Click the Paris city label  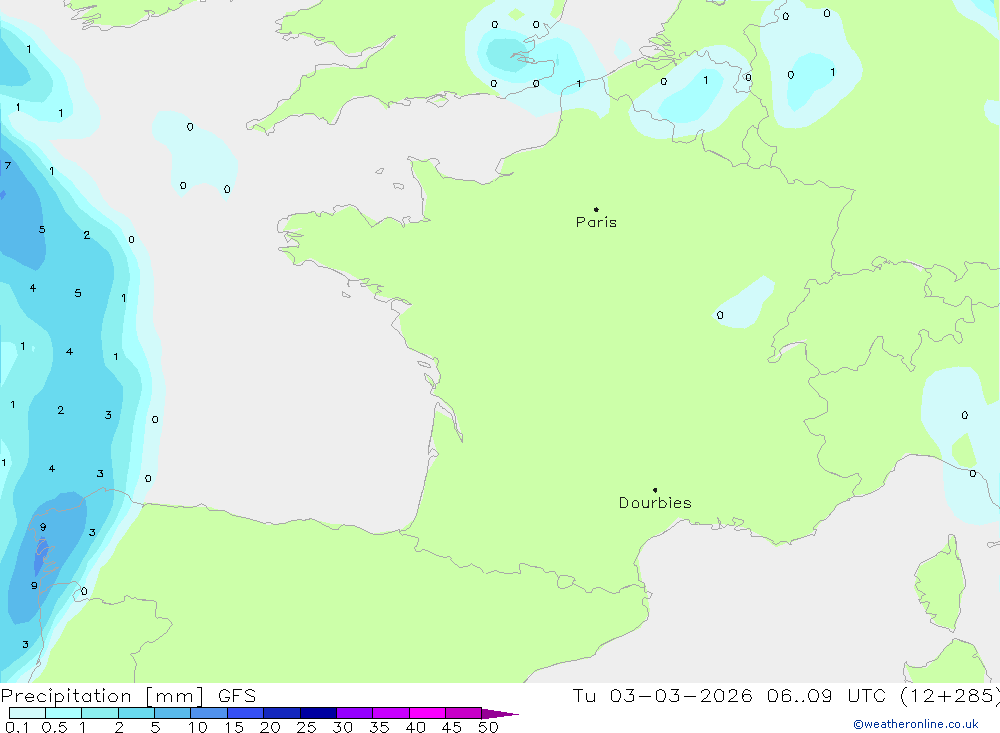(596, 222)
